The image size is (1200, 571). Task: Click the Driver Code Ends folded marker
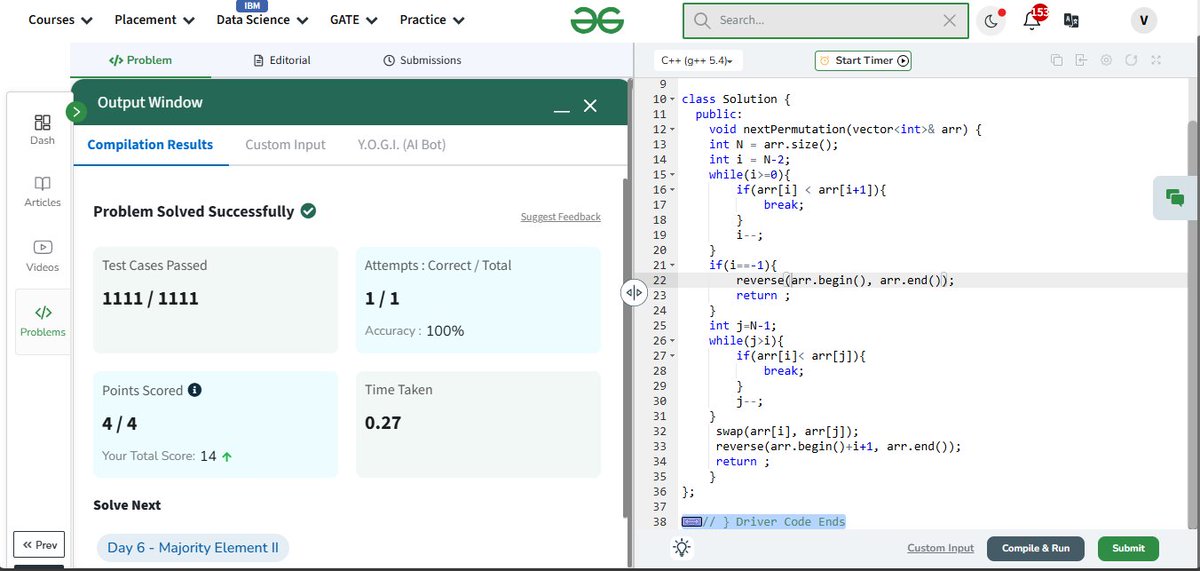point(691,522)
